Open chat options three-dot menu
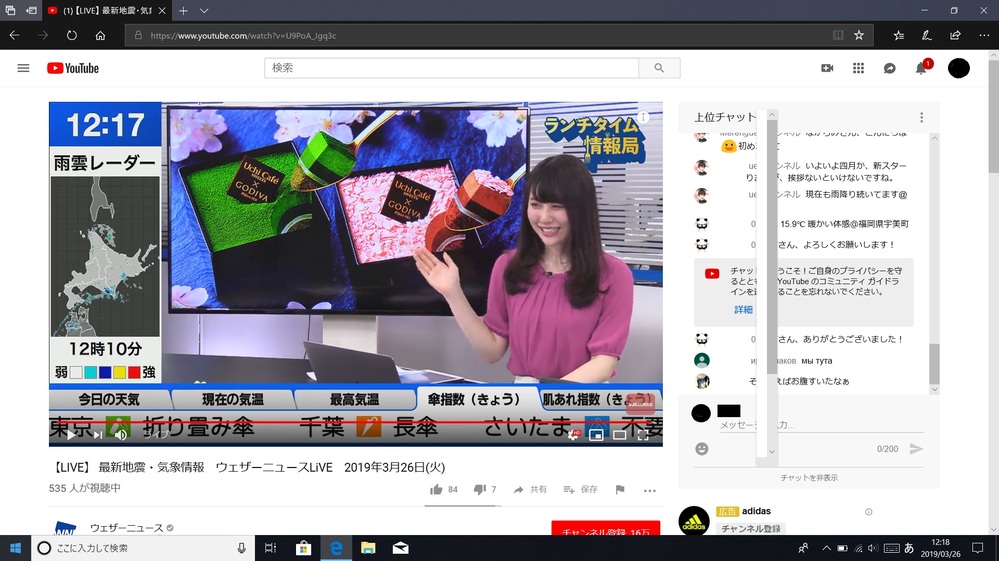999x561 pixels. point(921,117)
